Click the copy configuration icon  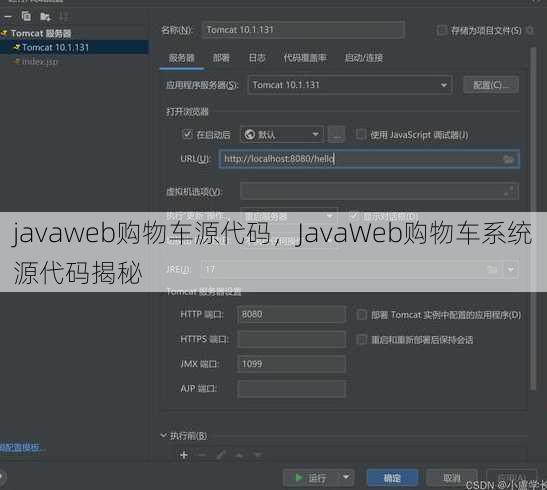tap(26, 16)
